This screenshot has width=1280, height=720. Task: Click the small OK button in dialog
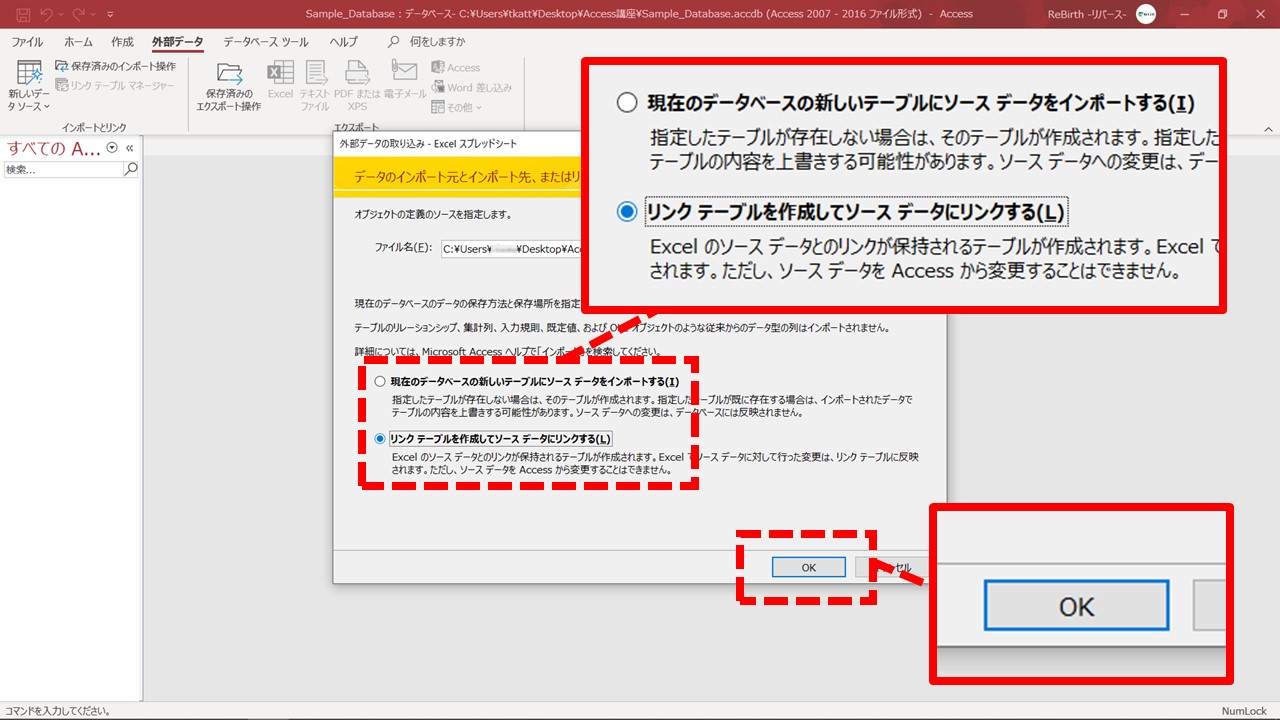coord(808,567)
